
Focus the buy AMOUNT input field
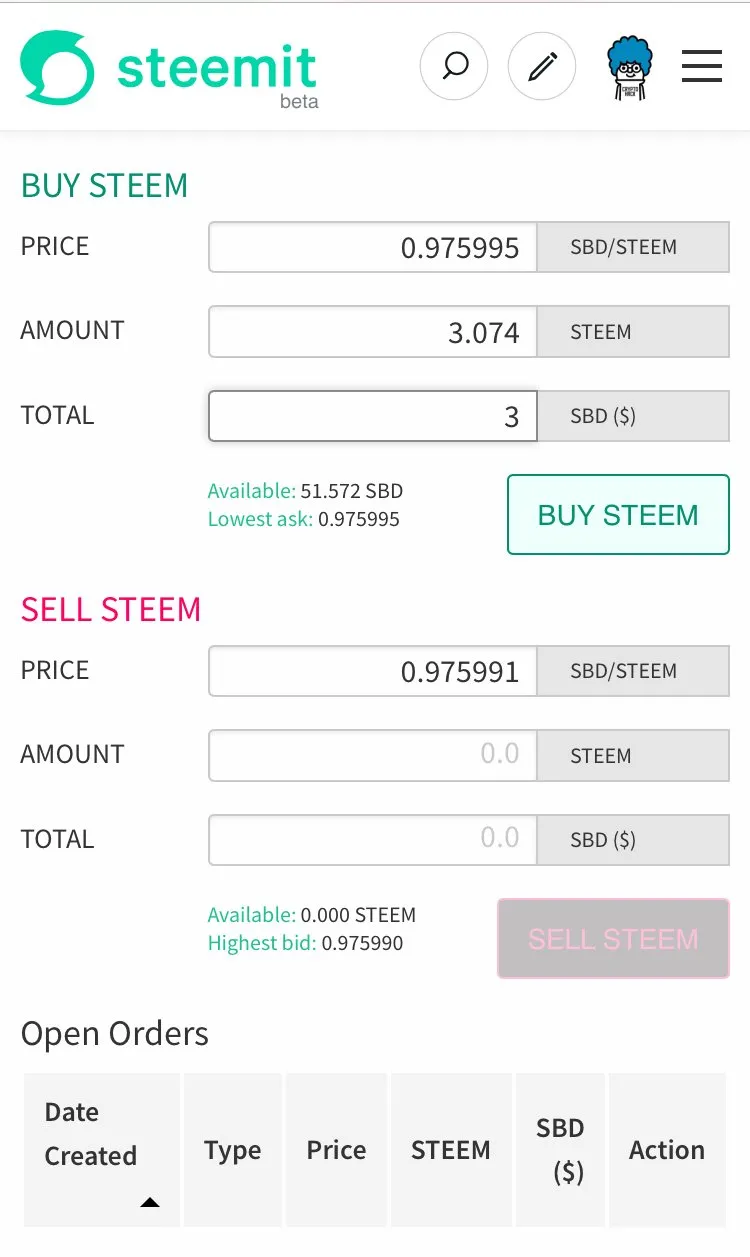tap(373, 332)
